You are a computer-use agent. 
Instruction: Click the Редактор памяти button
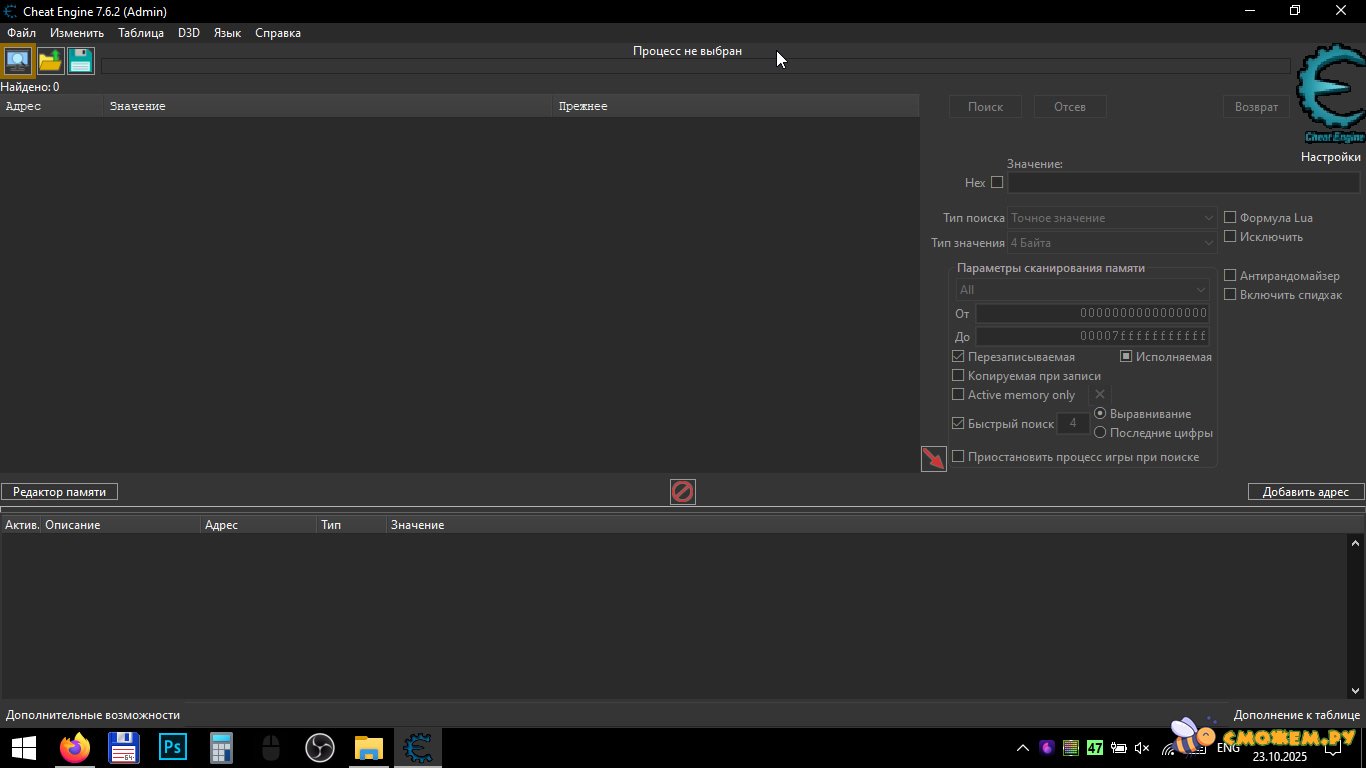click(x=59, y=492)
